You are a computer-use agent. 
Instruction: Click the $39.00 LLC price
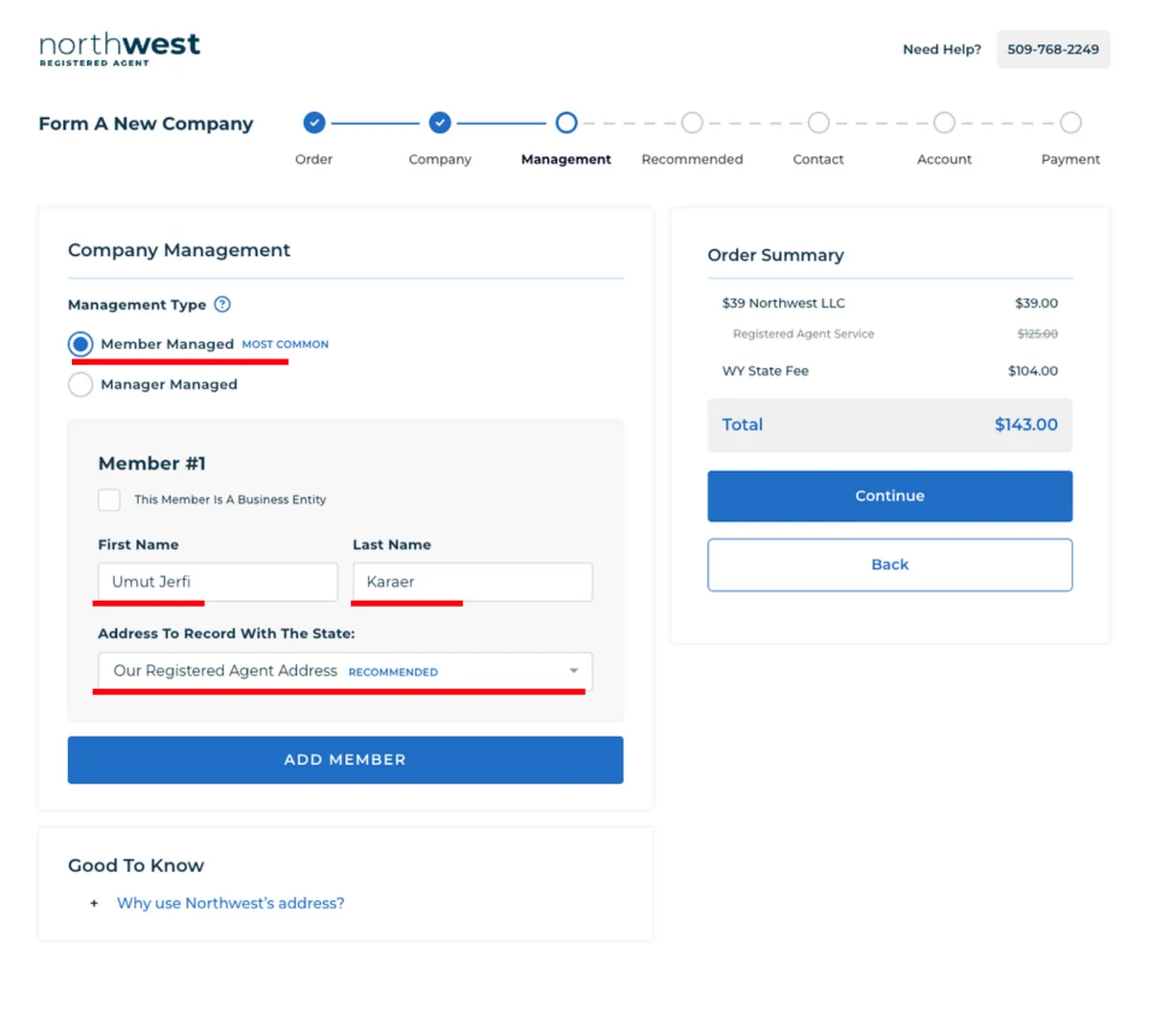[x=1036, y=303]
